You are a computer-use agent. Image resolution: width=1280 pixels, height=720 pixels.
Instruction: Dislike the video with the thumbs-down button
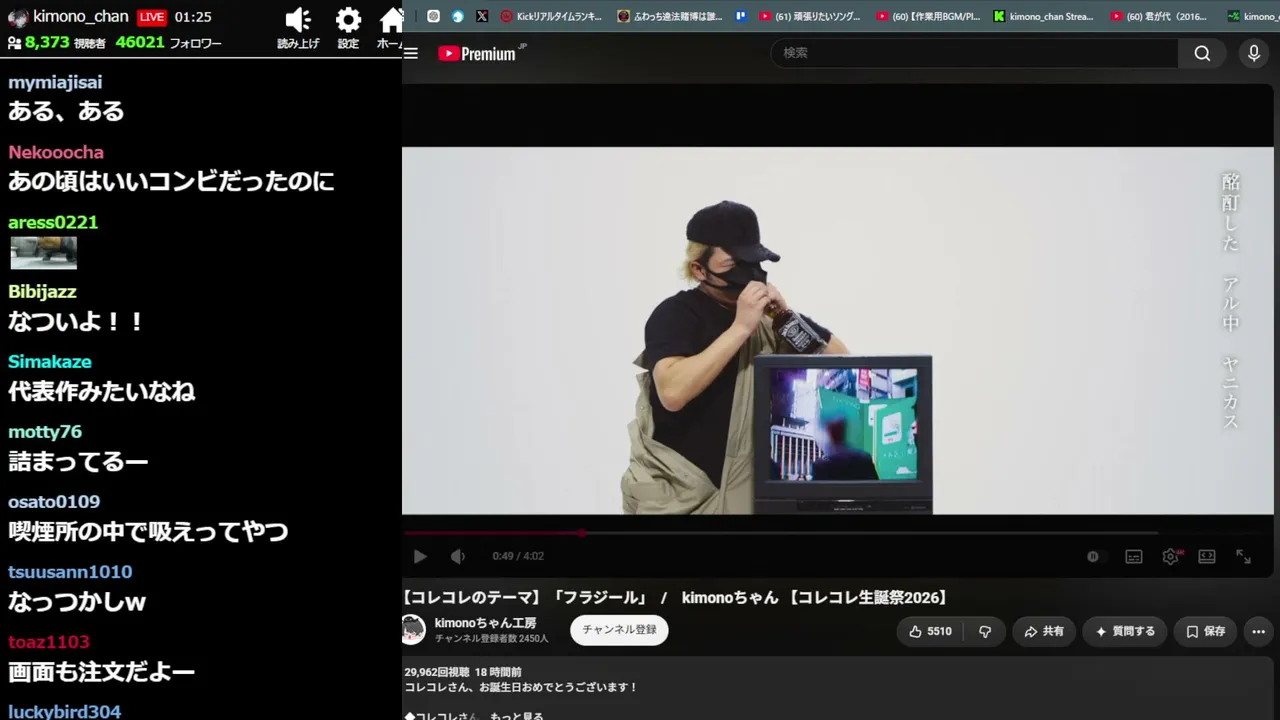click(985, 631)
